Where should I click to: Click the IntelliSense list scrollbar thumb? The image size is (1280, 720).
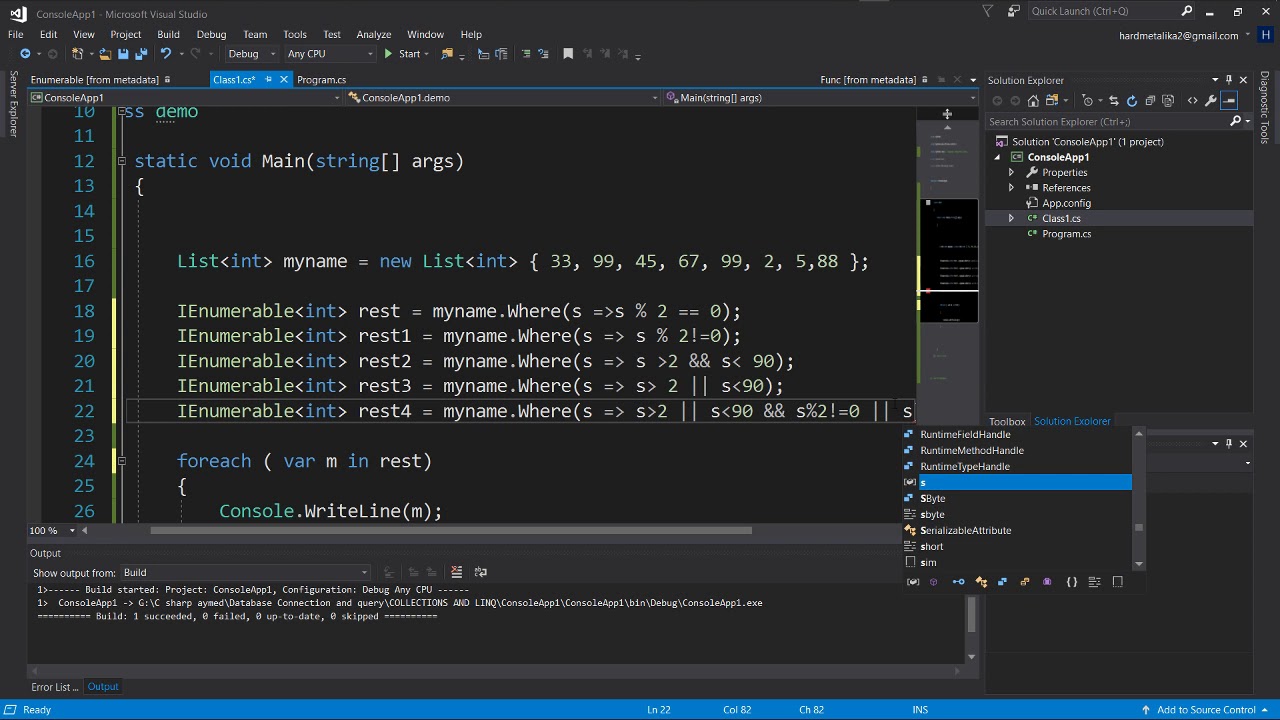[1138, 528]
